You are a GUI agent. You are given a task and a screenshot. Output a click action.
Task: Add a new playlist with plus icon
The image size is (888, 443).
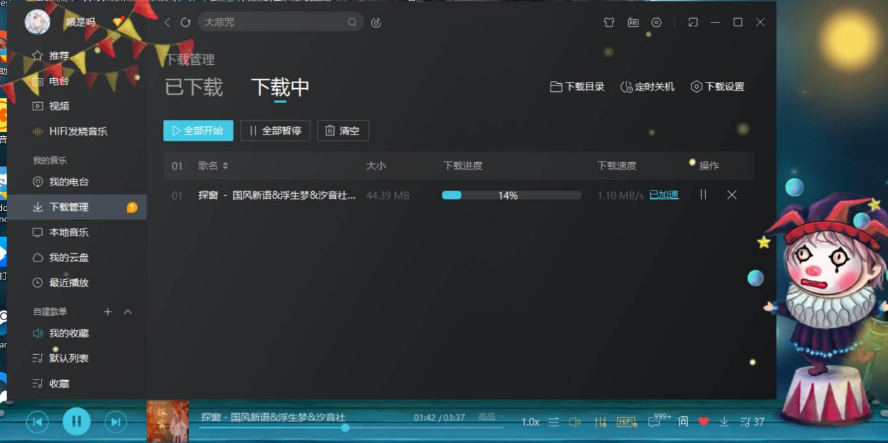(x=108, y=312)
